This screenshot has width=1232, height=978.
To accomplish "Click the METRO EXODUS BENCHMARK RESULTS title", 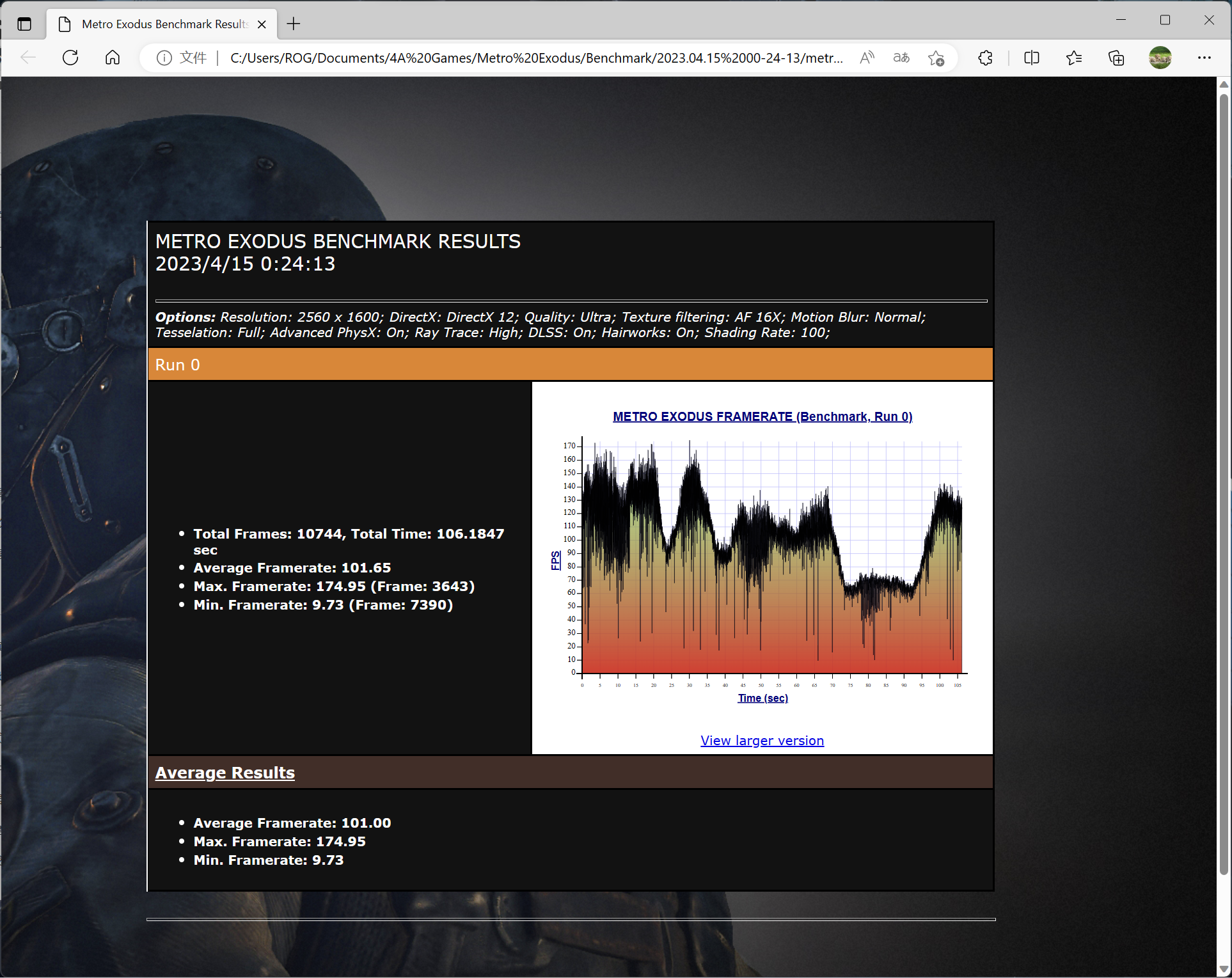I will [338, 241].
